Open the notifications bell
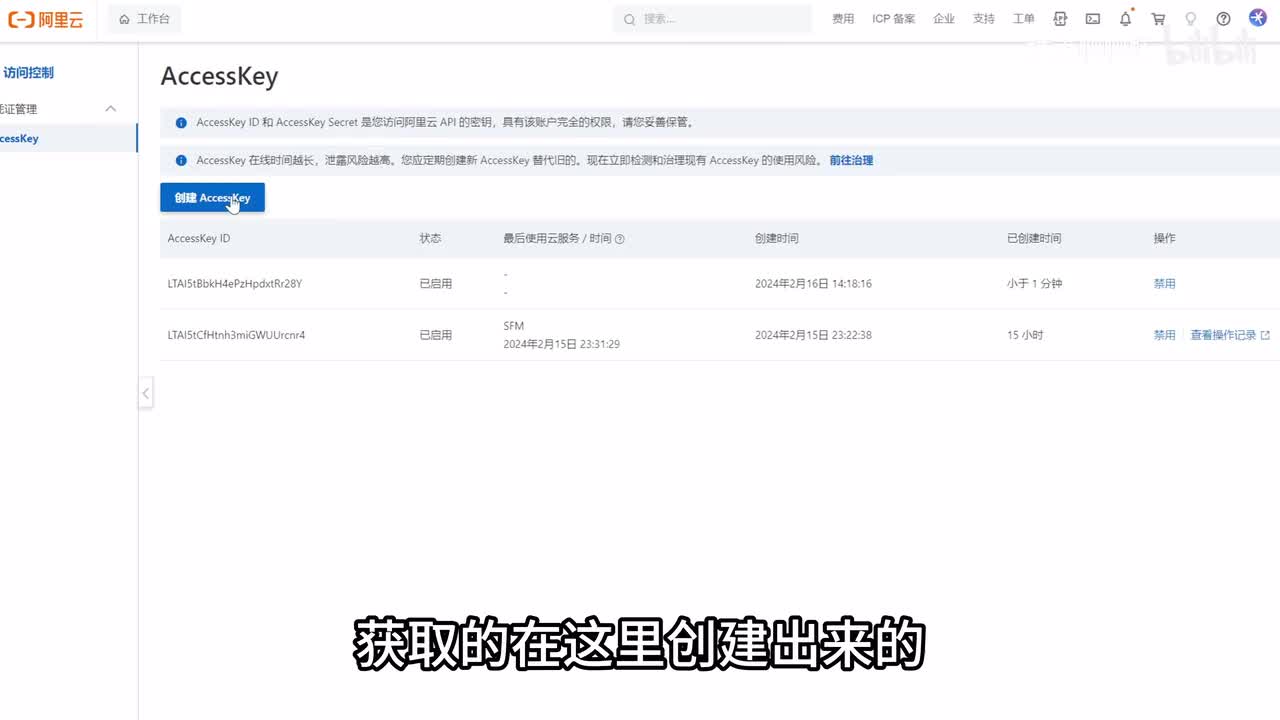 1125,19
